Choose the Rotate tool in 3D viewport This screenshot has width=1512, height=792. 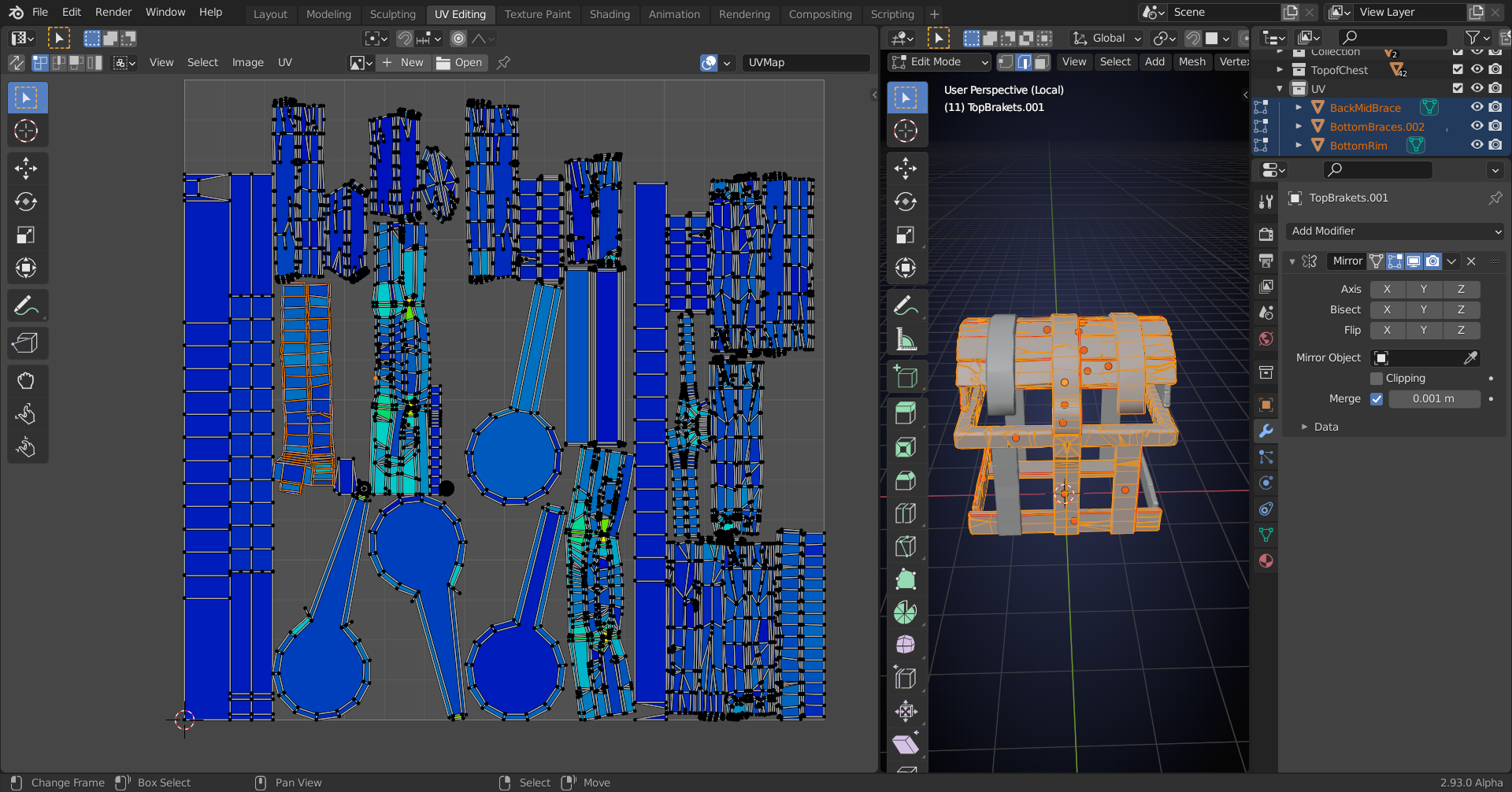click(906, 202)
